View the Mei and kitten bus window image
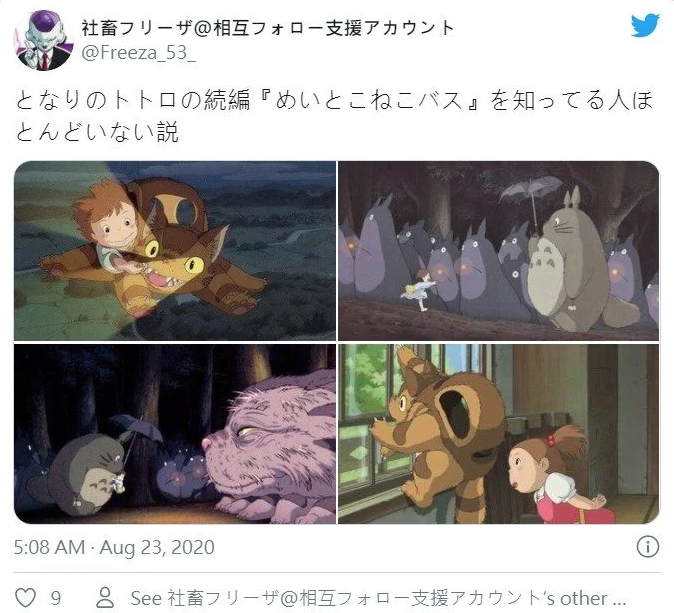Image resolution: width=674 pixels, height=613 pixels. tap(499, 434)
